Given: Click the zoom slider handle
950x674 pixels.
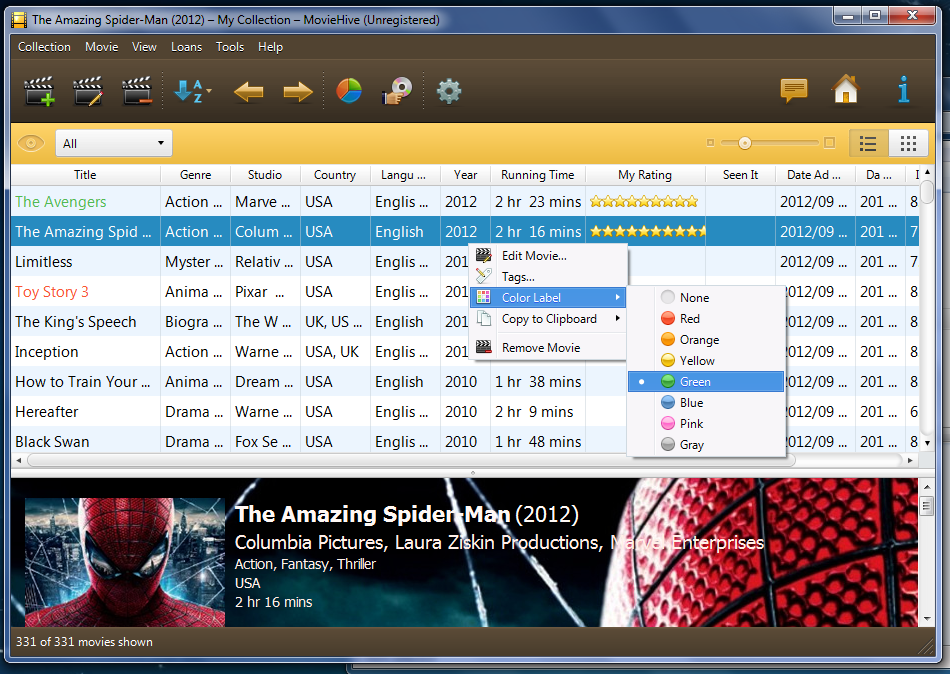Looking at the screenshot, I should (x=745, y=143).
